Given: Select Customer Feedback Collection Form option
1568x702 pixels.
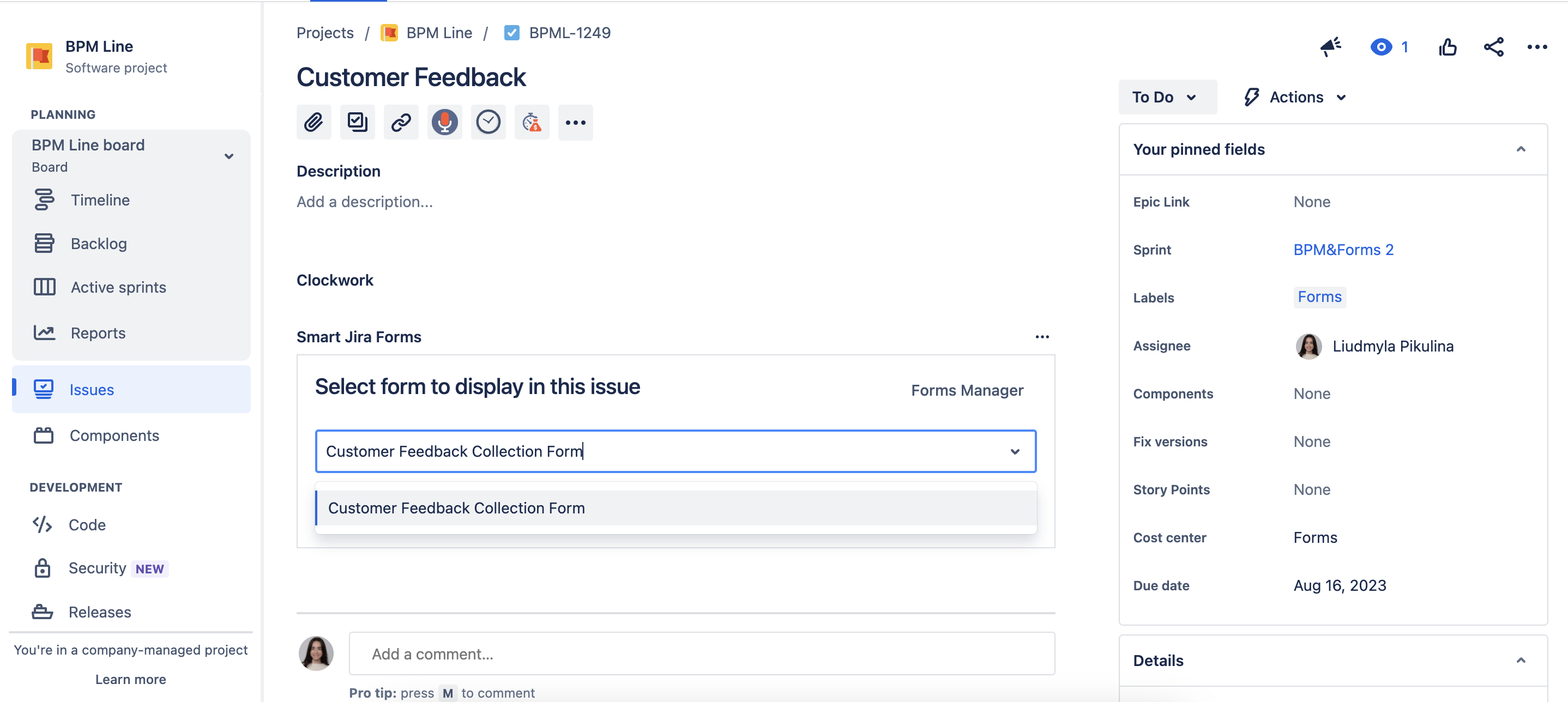Looking at the screenshot, I should 456,508.
